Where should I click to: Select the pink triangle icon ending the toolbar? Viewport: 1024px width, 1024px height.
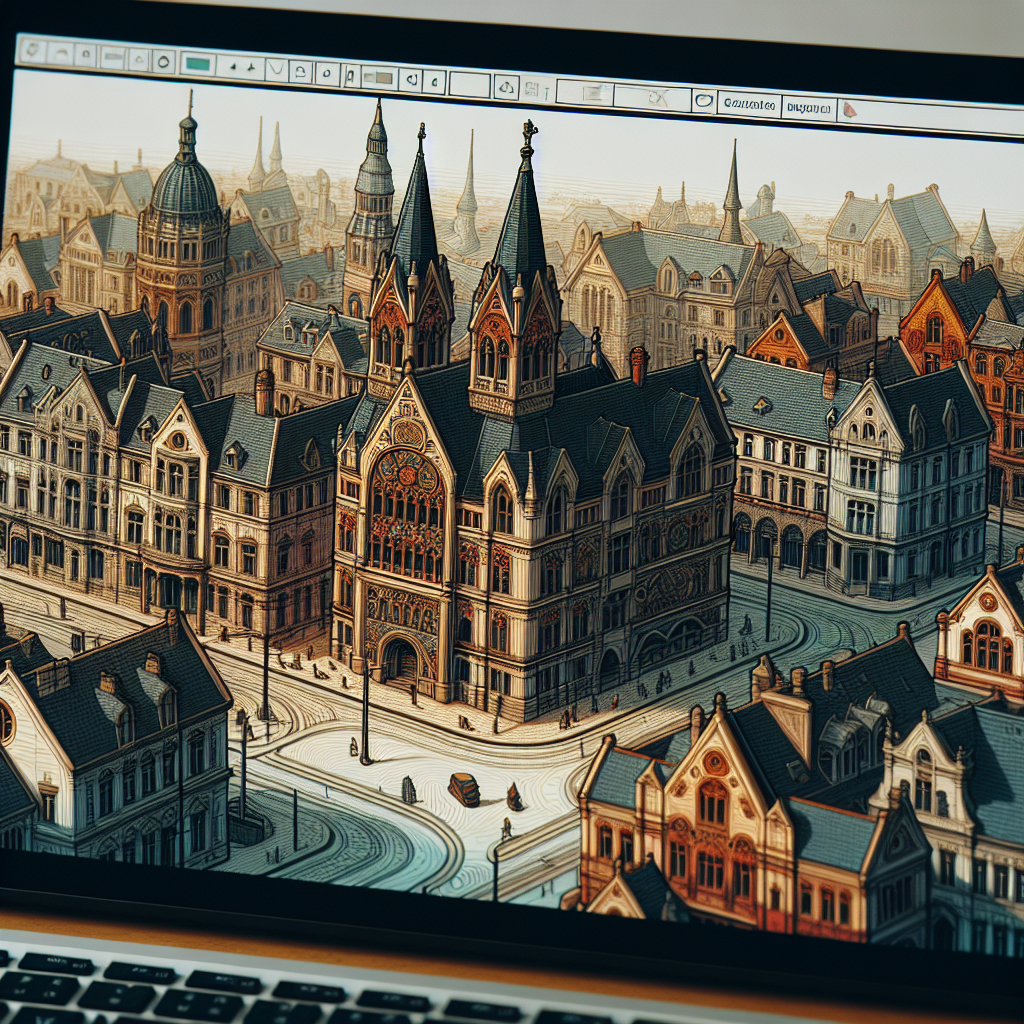[x=848, y=110]
